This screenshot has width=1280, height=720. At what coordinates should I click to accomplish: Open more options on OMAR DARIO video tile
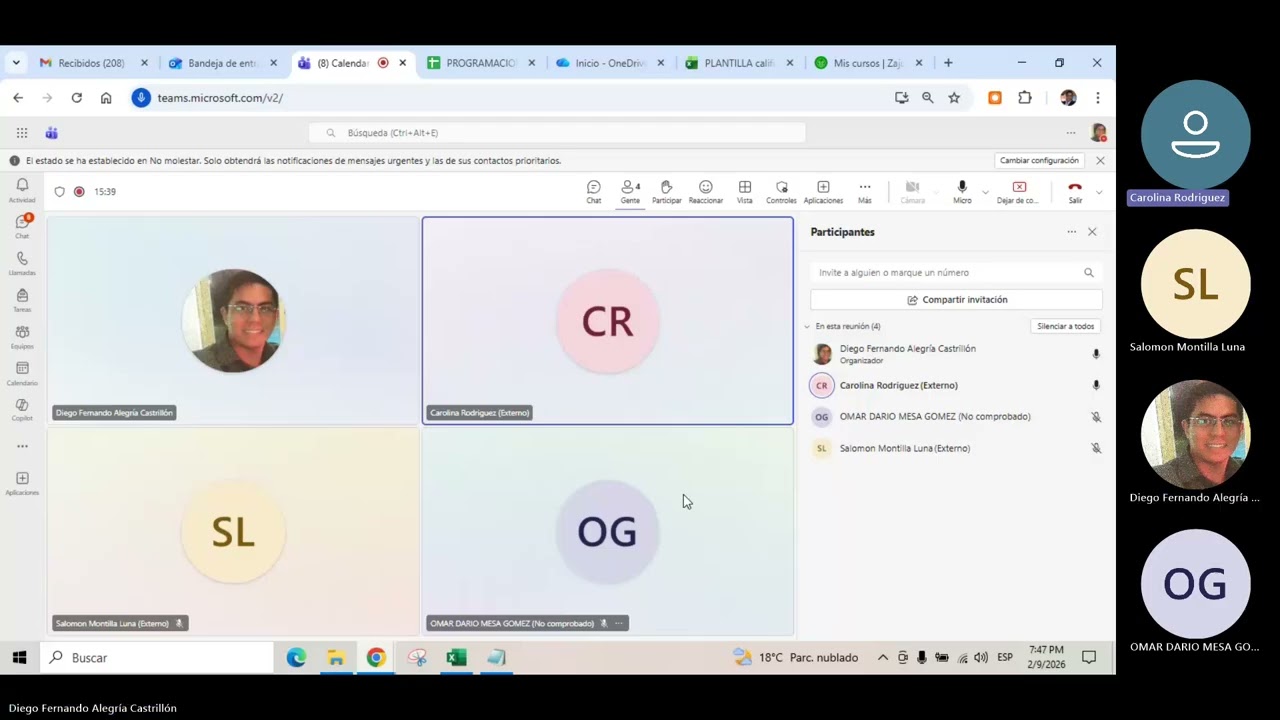coord(619,623)
